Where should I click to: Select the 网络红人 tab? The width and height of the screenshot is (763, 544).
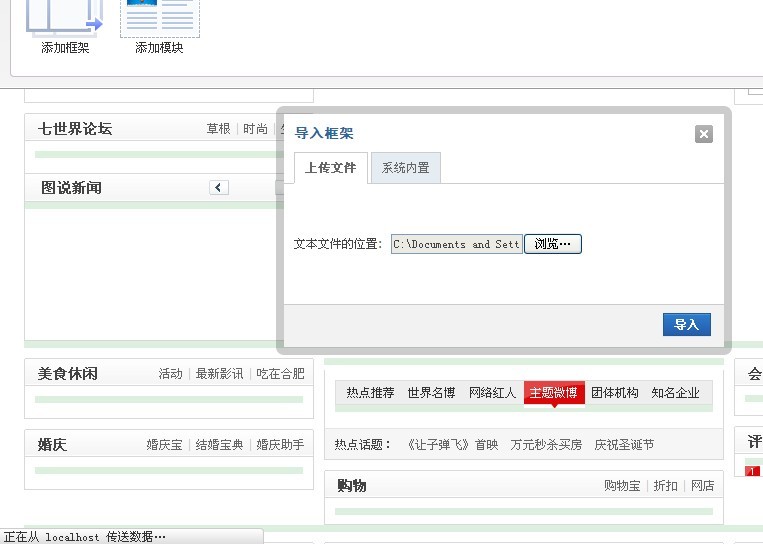coord(492,393)
